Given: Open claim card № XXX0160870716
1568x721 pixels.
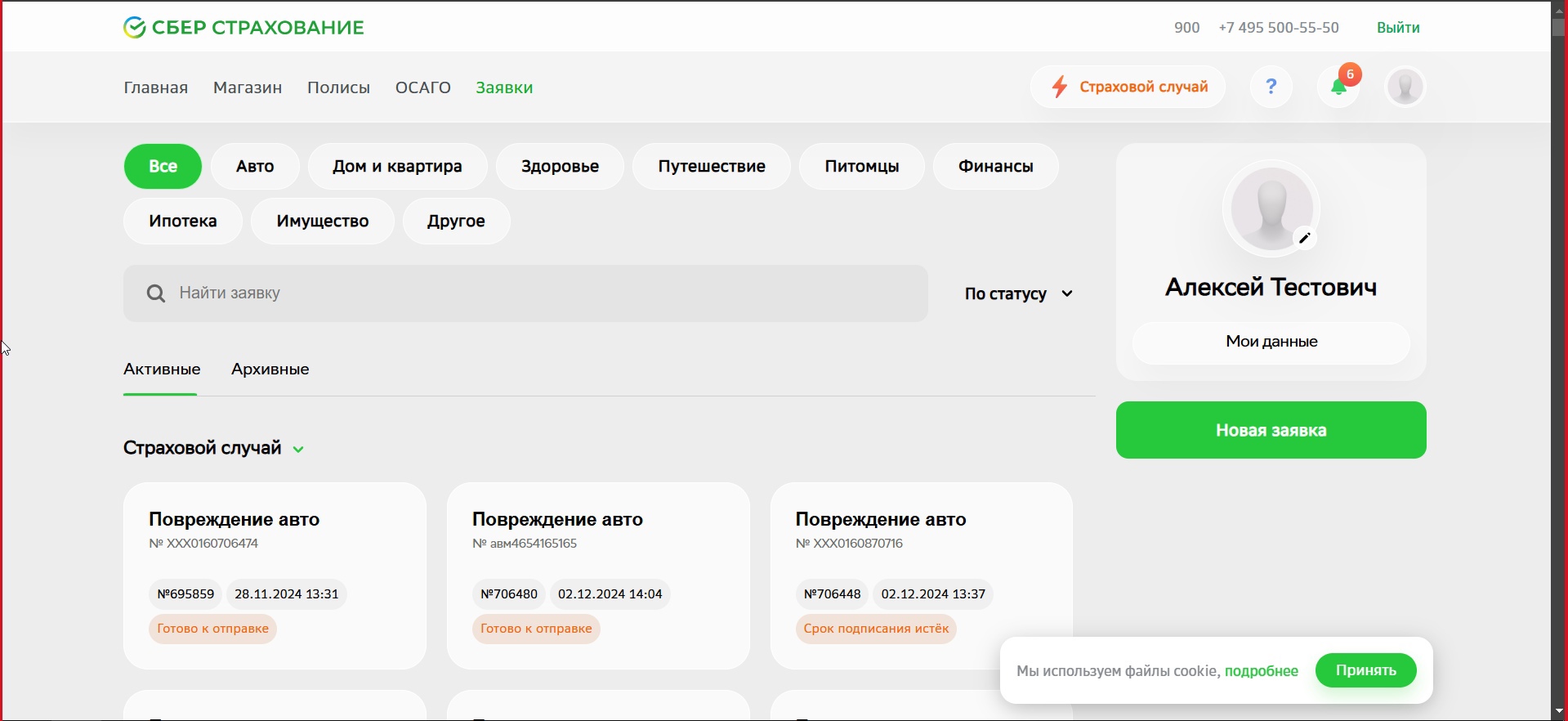Looking at the screenshot, I should pyautogui.click(x=921, y=576).
